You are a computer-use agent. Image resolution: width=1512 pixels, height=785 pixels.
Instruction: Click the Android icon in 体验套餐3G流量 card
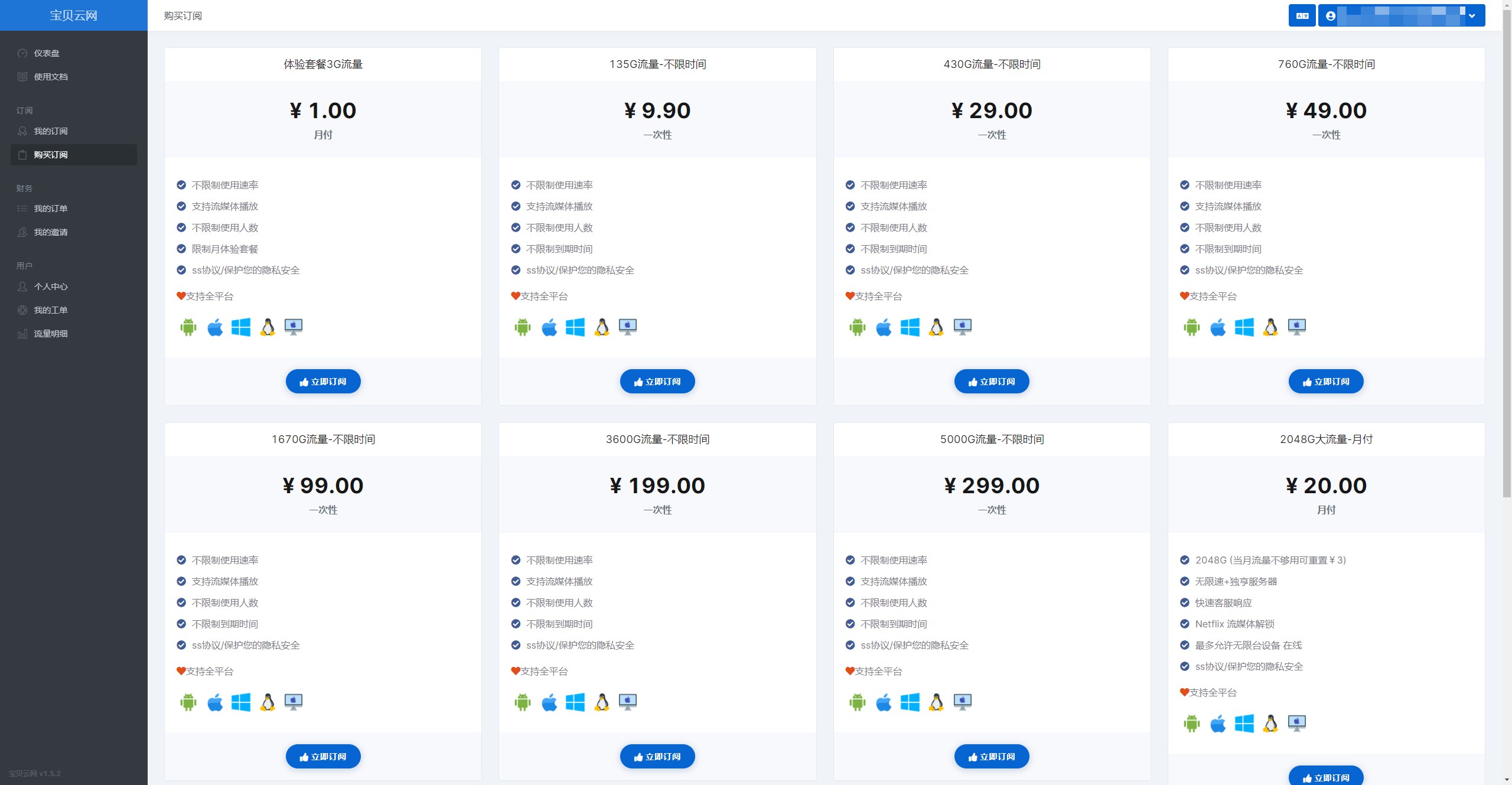[x=188, y=327]
